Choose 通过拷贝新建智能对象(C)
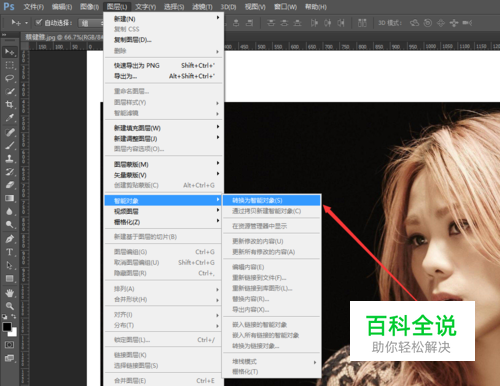Image resolution: width=500 pixels, height=386 pixels. (x=272, y=211)
